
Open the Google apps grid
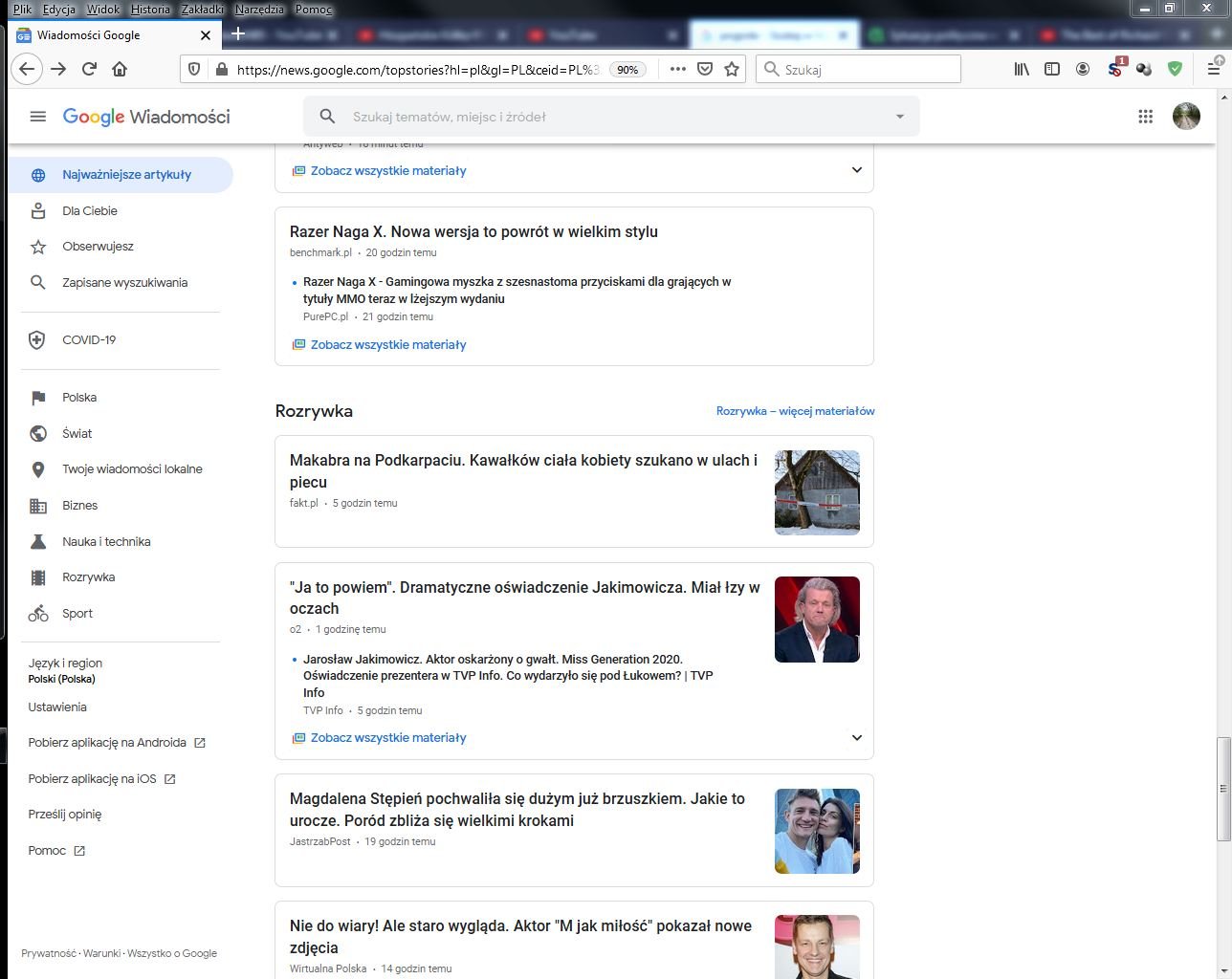[x=1145, y=117]
